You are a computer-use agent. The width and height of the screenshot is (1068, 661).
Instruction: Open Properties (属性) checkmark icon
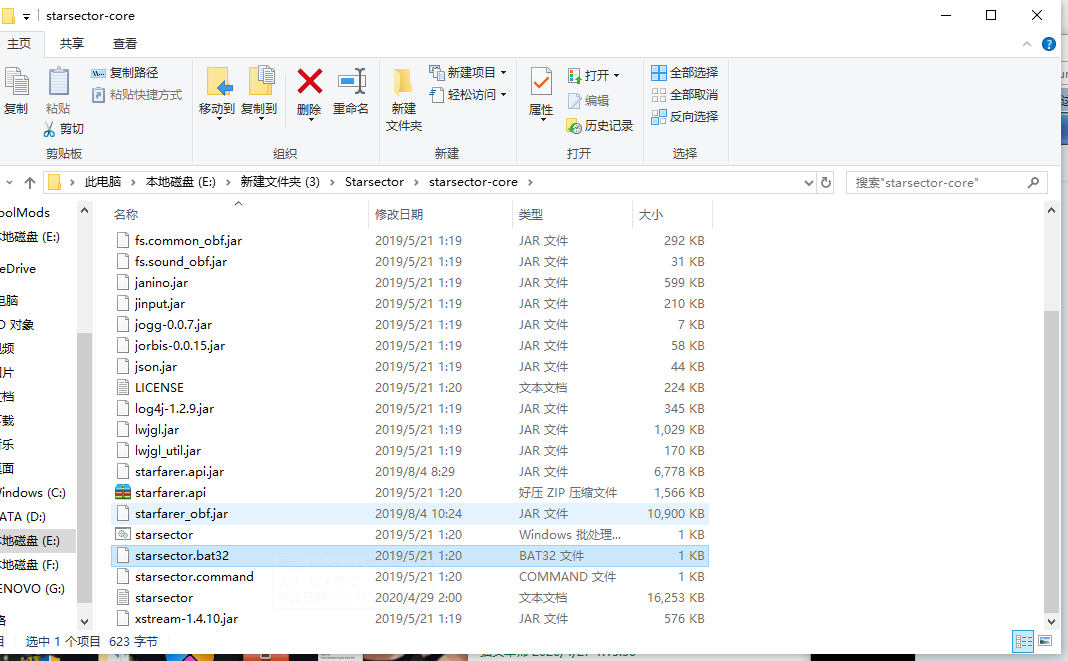[x=541, y=83]
